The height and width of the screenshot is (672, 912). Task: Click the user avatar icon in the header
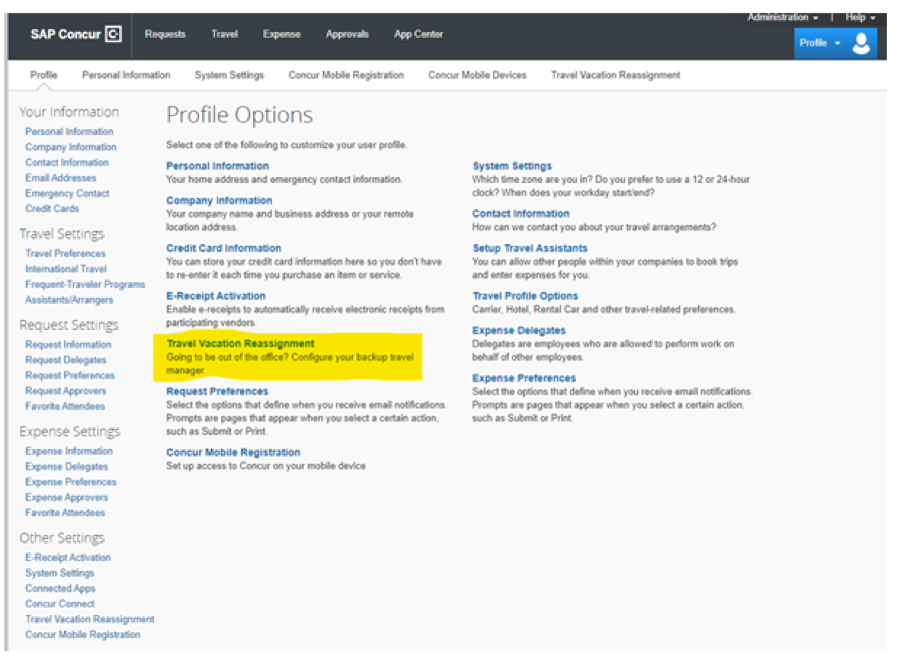(861, 43)
